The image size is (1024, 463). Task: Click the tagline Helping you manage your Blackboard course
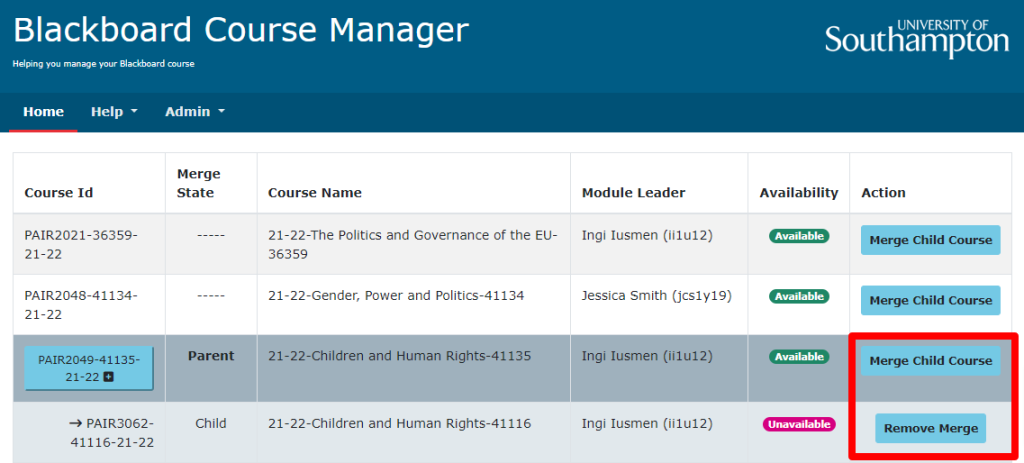click(103, 64)
